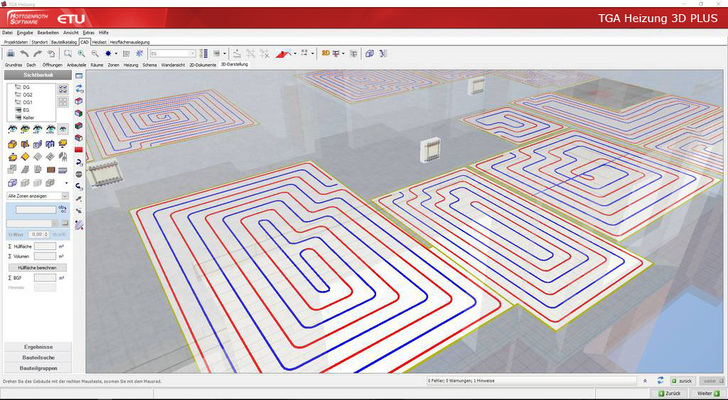Click the orange diamond component filter icon

[x=25, y=157]
